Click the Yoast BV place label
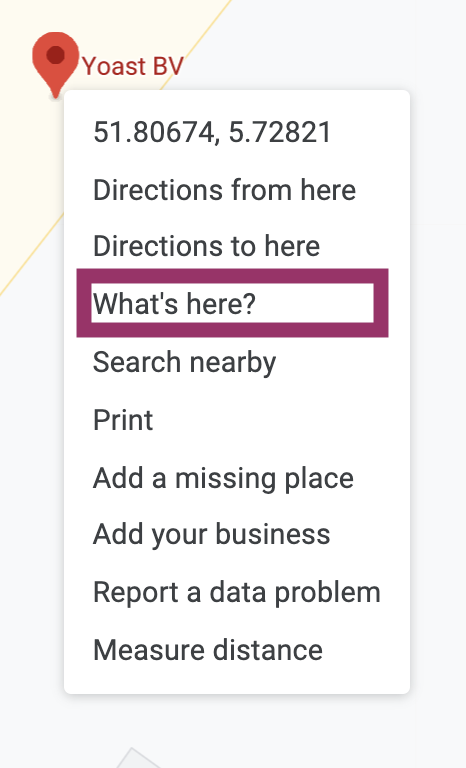 (133, 66)
